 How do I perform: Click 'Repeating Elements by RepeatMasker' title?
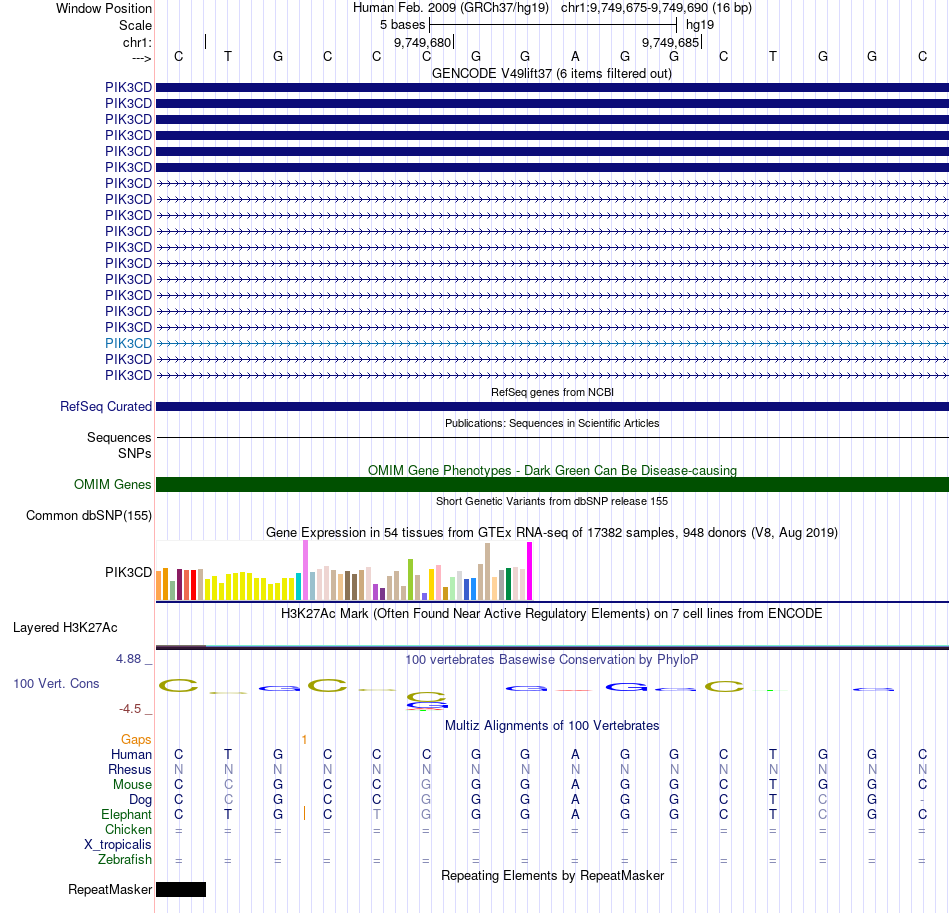click(x=553, y=876)
